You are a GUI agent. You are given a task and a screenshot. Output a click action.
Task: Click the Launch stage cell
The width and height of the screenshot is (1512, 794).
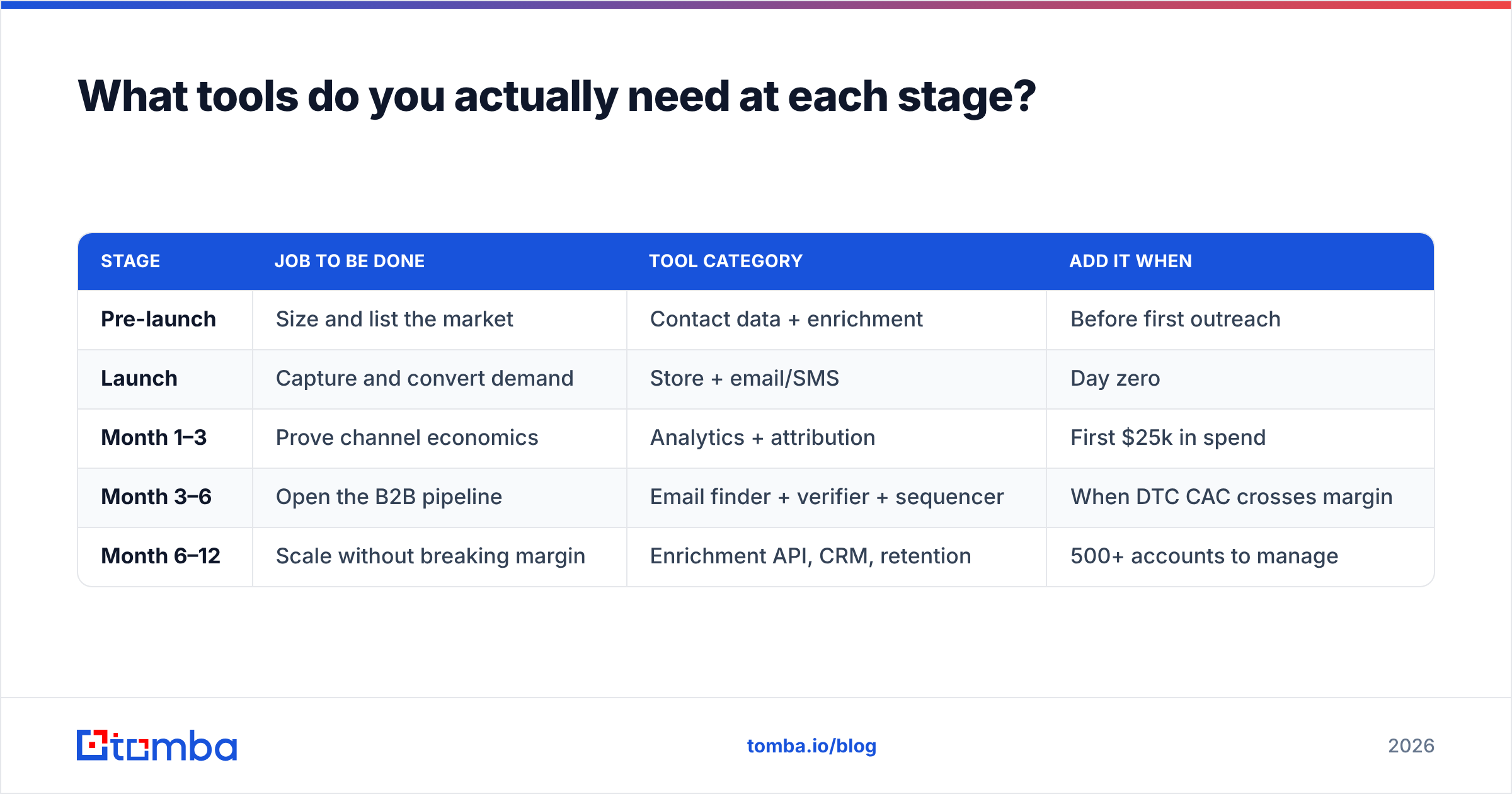click(x=165, y=379)
